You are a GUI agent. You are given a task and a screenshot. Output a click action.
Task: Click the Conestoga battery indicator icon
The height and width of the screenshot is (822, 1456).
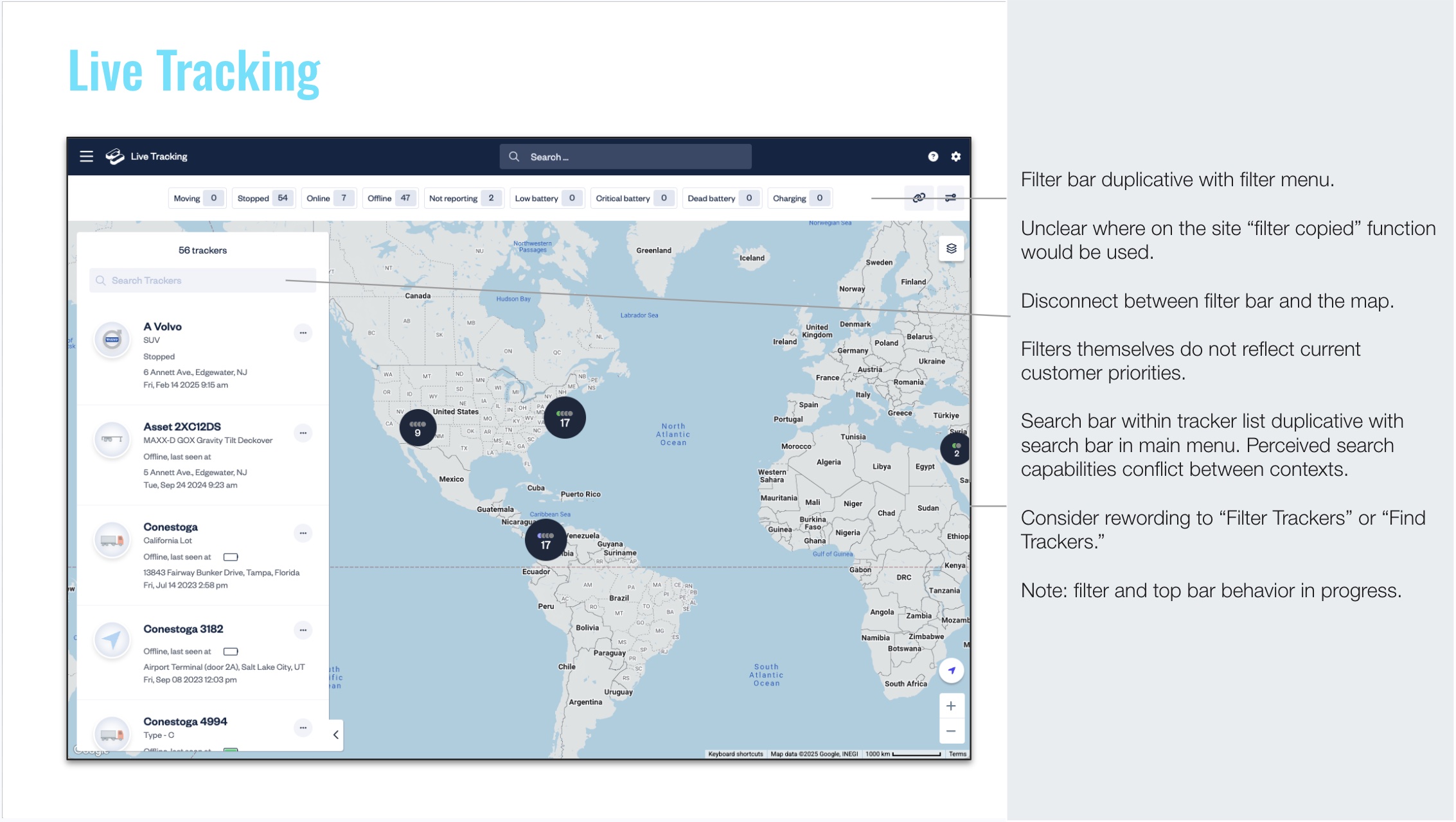coord(231,557)
